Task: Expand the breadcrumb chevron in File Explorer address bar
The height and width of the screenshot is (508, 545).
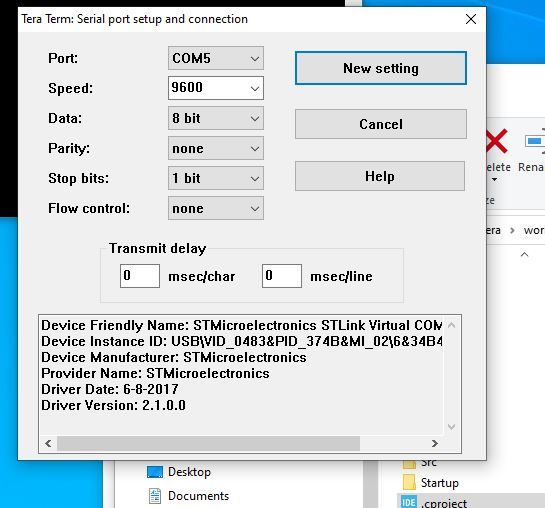Action: tap(512, 230)
